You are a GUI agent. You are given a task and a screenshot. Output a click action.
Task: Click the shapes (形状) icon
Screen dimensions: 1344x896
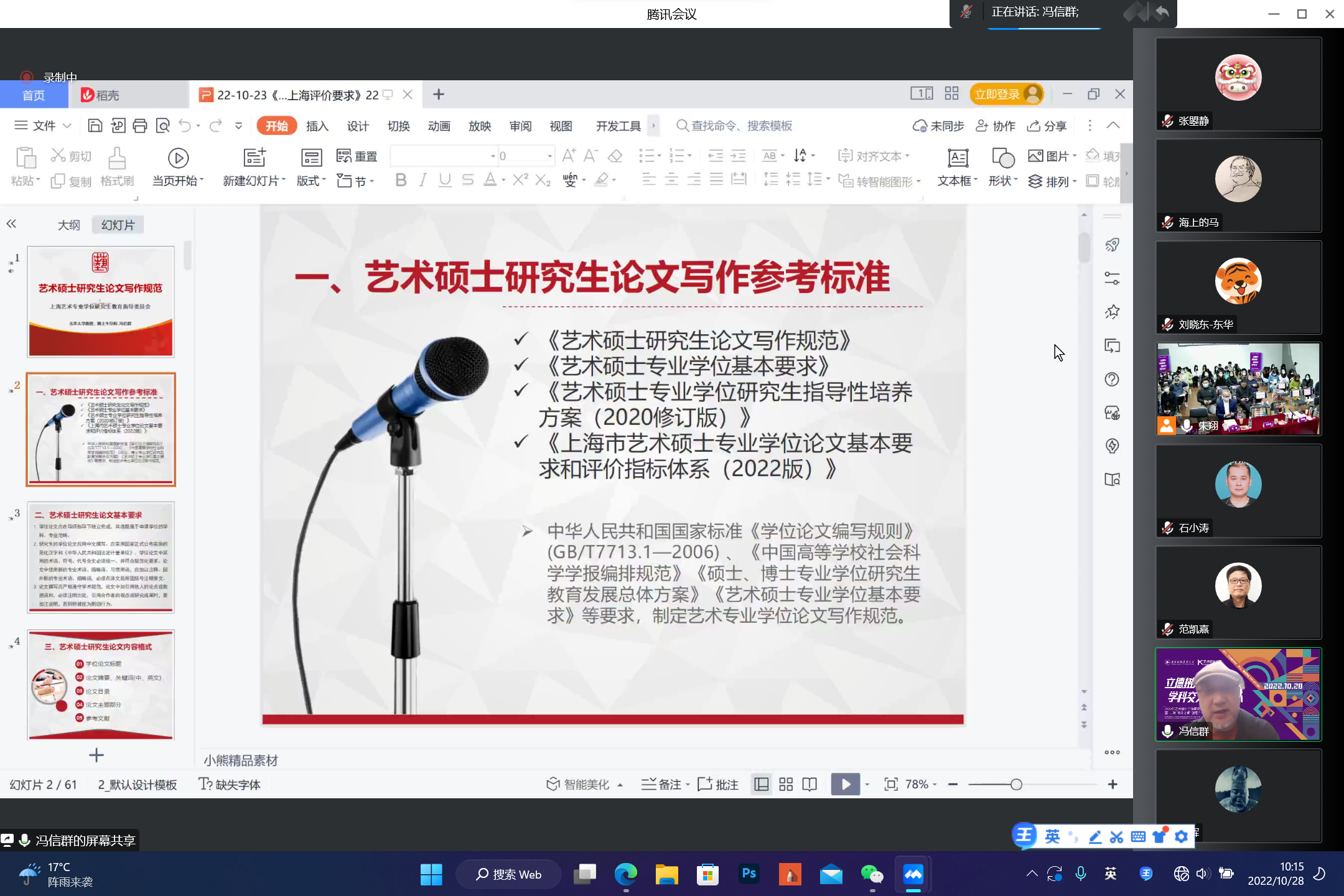[x=1002, y=159]
